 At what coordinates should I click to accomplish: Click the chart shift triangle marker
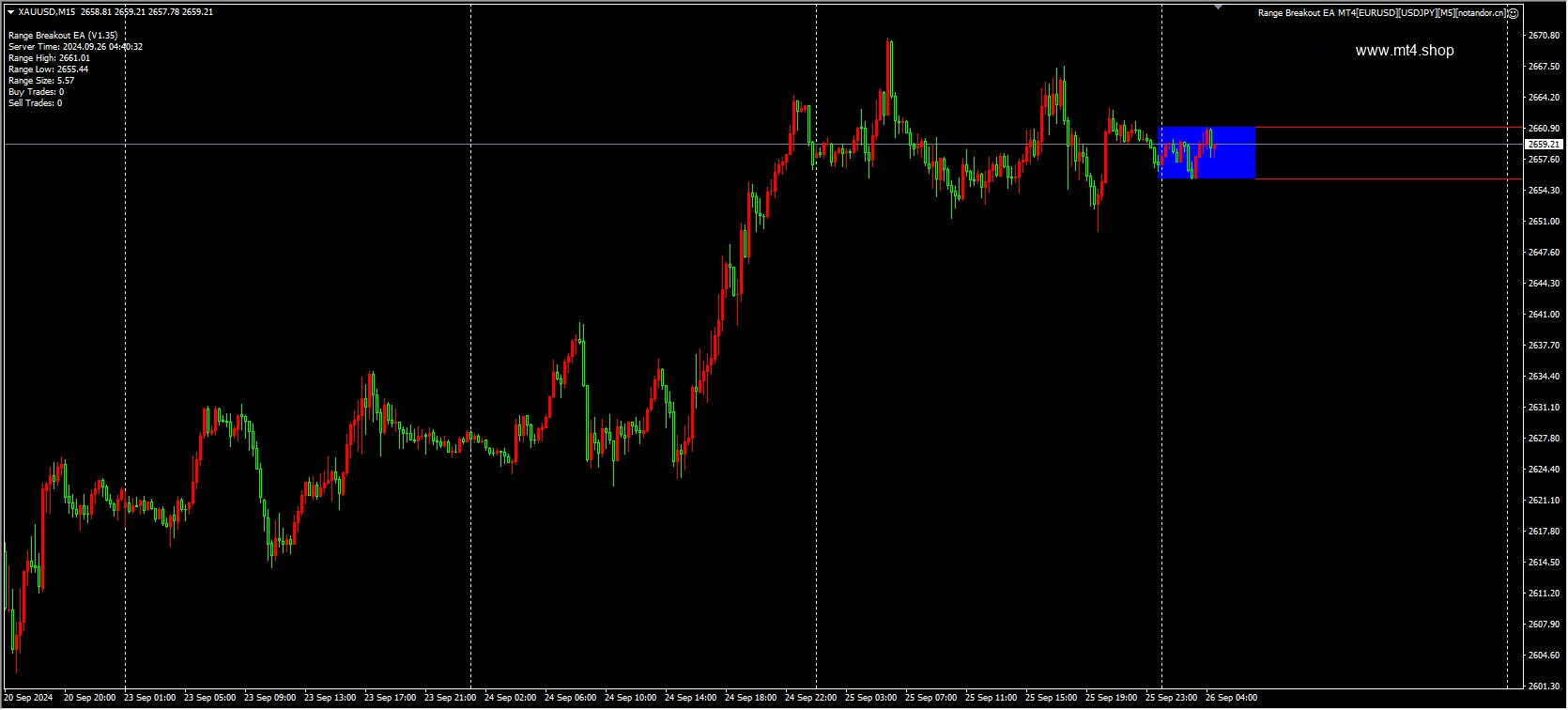pos(1218,7)
